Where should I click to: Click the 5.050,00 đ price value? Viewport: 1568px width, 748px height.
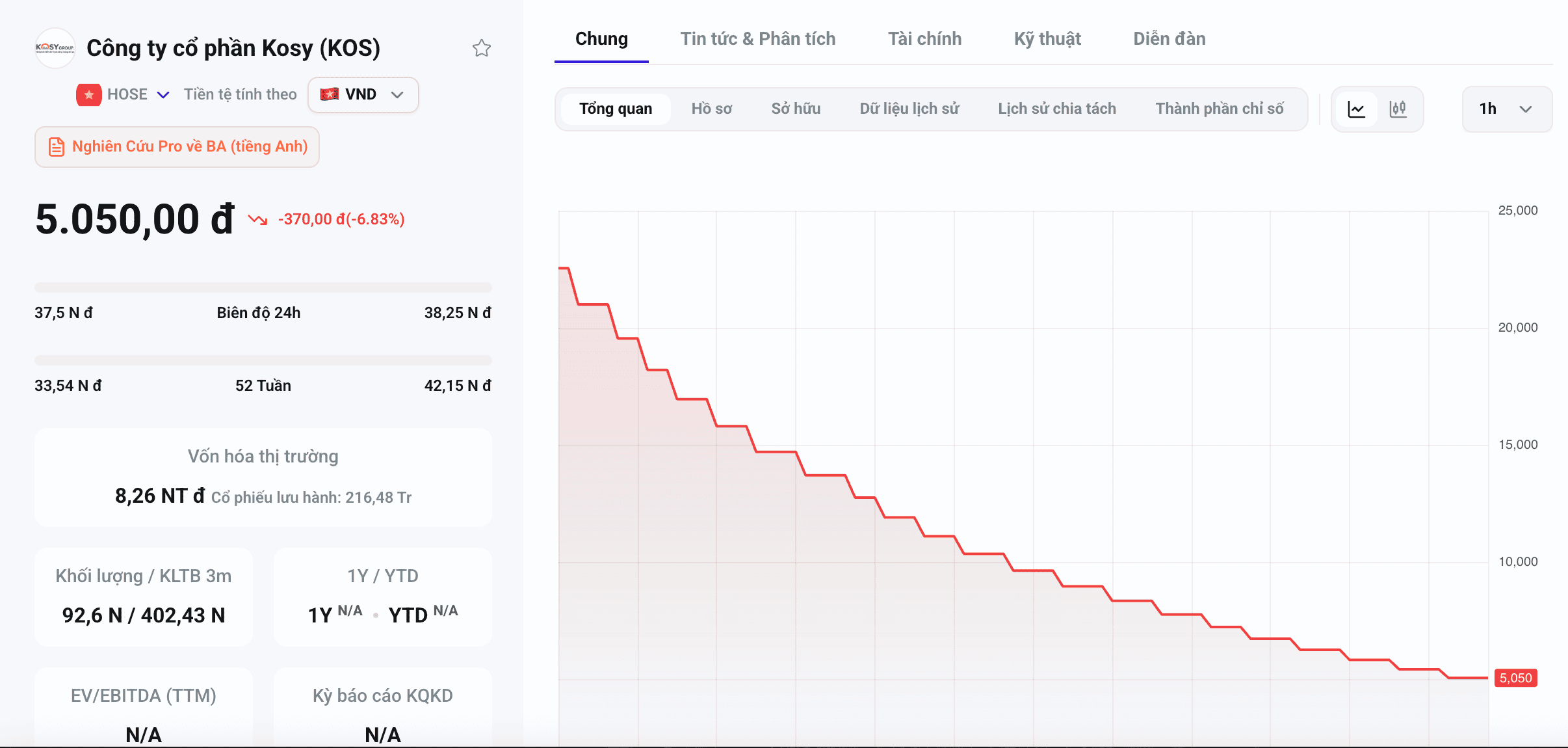(x=135, y=220)
